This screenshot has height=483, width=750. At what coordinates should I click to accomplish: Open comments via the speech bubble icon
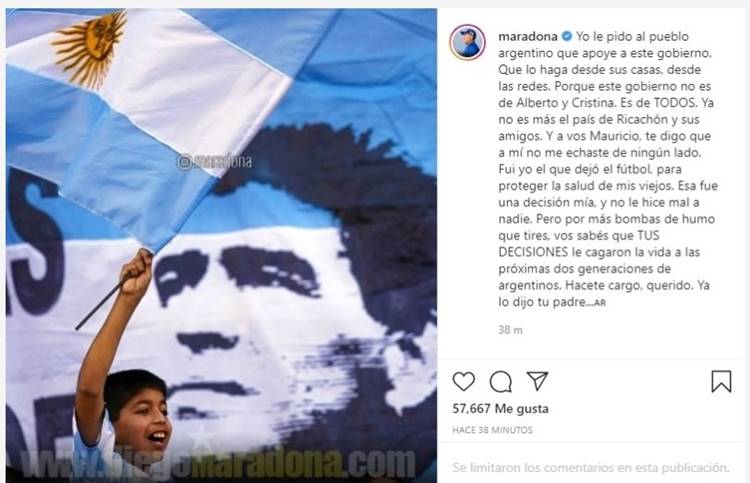click(x=500, y=382)
